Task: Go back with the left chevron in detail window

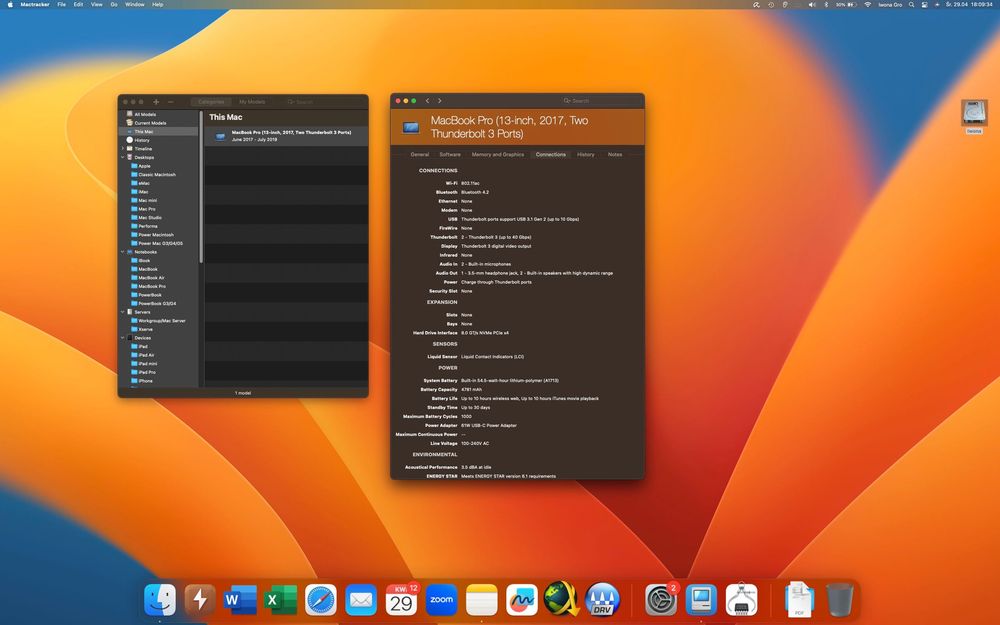Action: pyautogui.click(x=427, y=101)
